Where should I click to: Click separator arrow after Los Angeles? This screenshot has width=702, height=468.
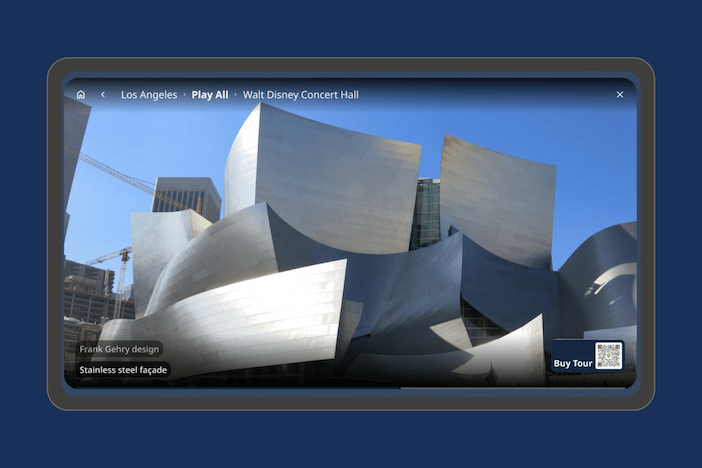[x=185, y=95]
